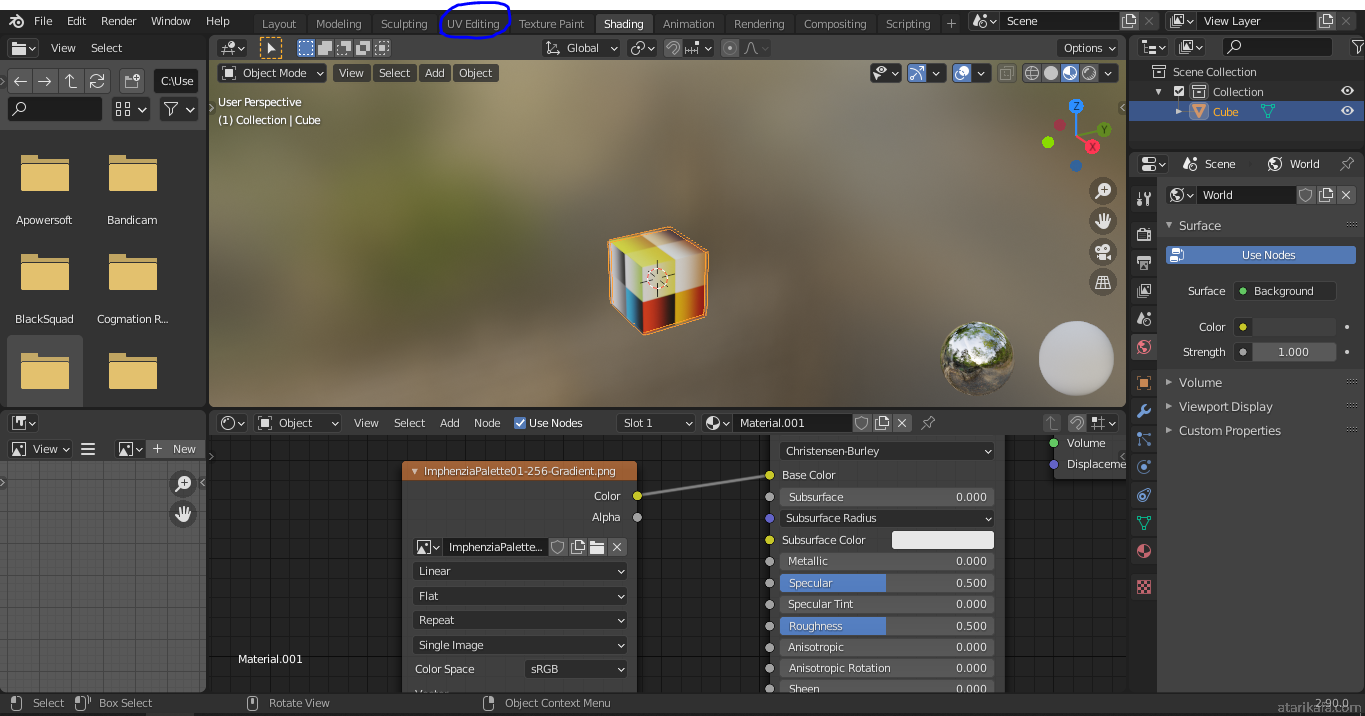Toggle snapping magnet in the viewport header
Viewport: 1365px width, 716px height.
pyautogui.click(x=673, y=48)
